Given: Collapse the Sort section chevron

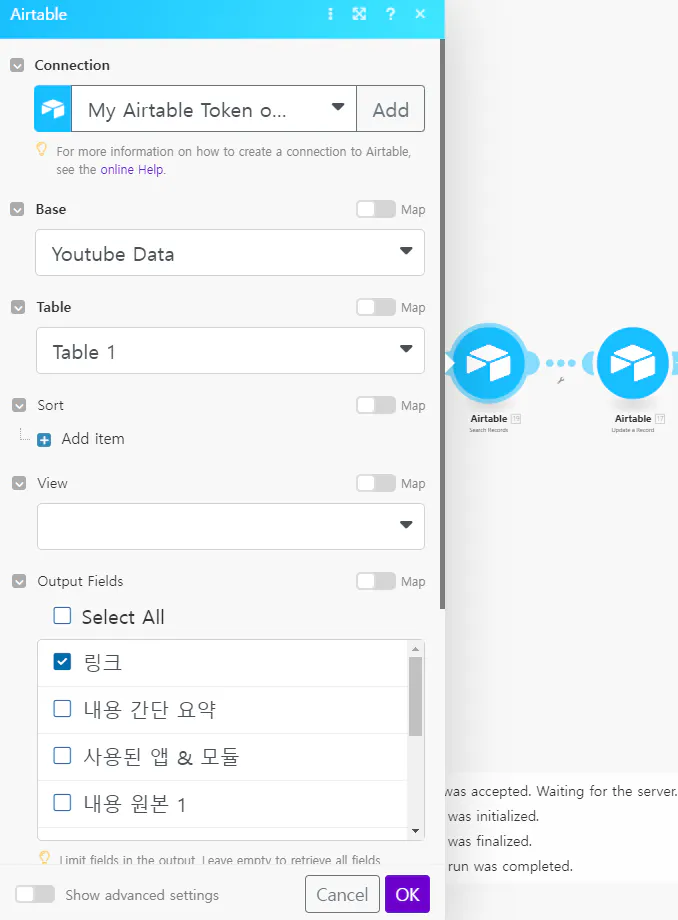Looking at the screenshot, I should pos(19,405).
